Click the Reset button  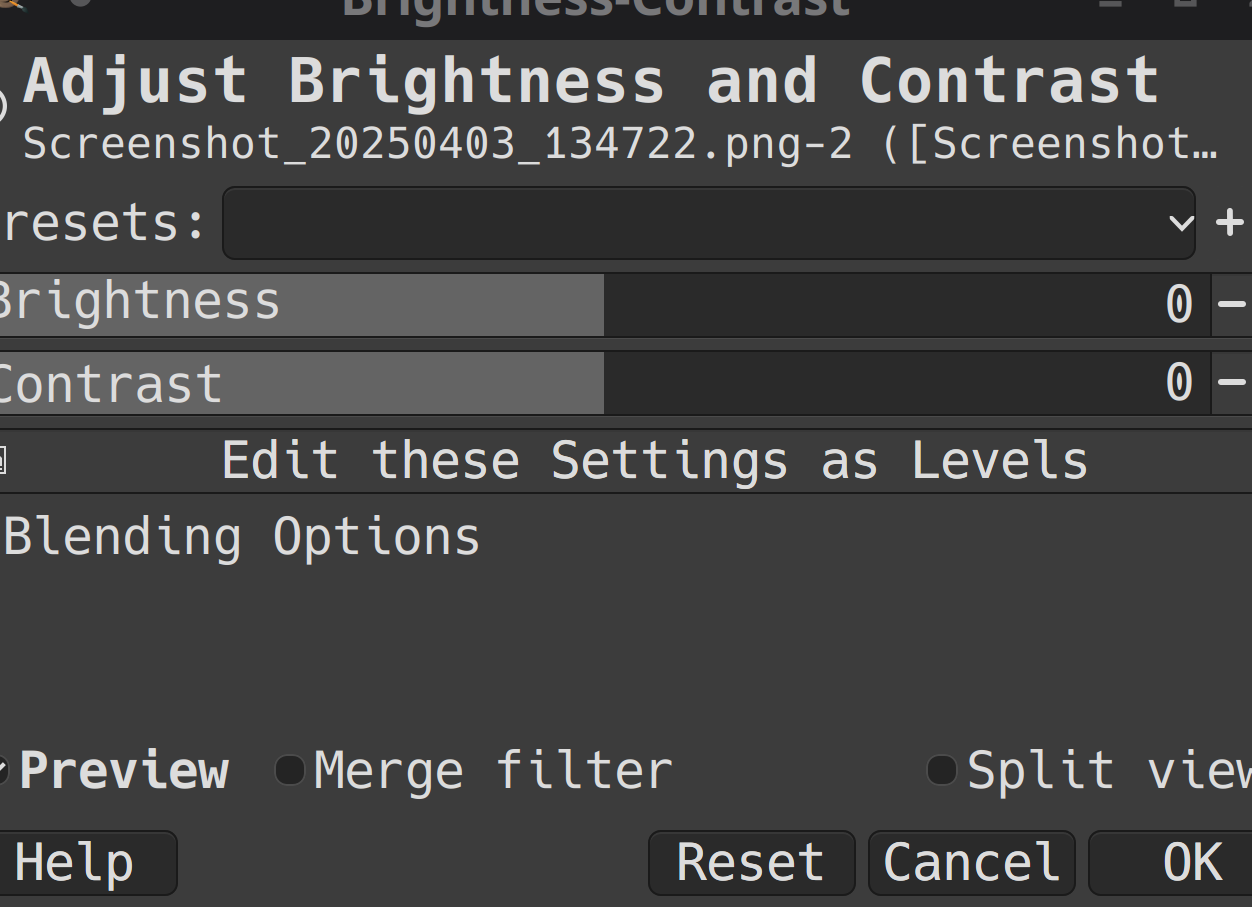(751, 862)
